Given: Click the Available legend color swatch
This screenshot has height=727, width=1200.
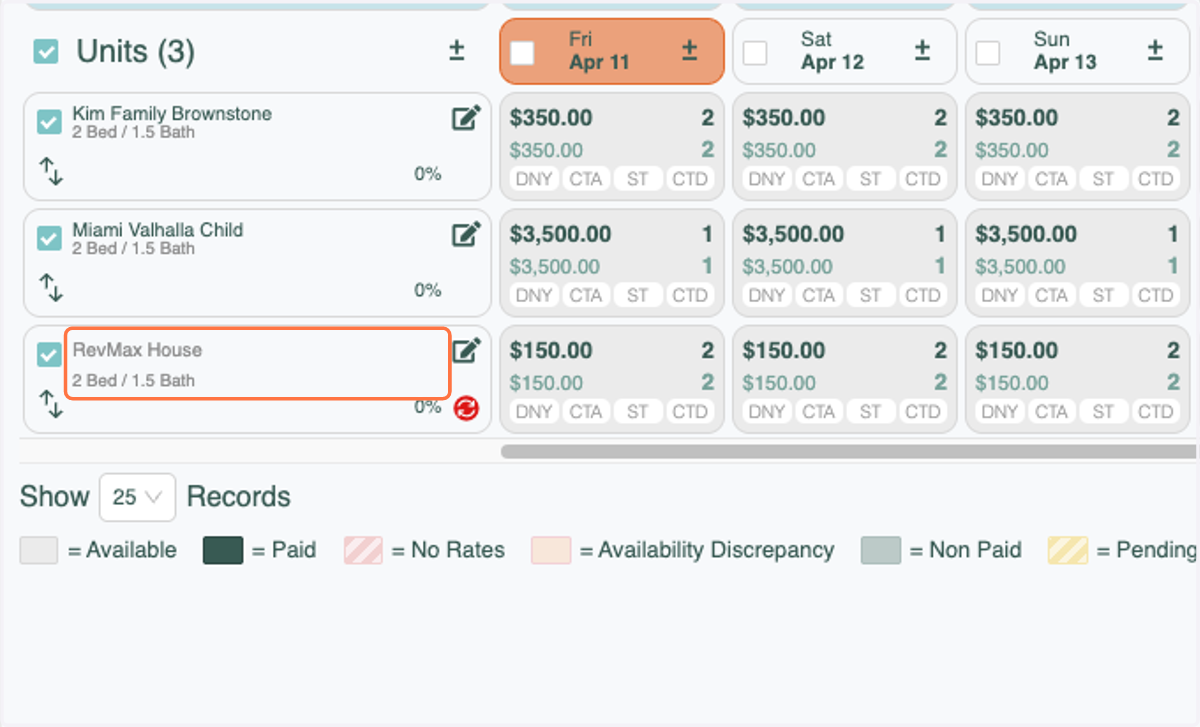Looking at the screenshot, I should pyautogui.click(x=39, y=550).
